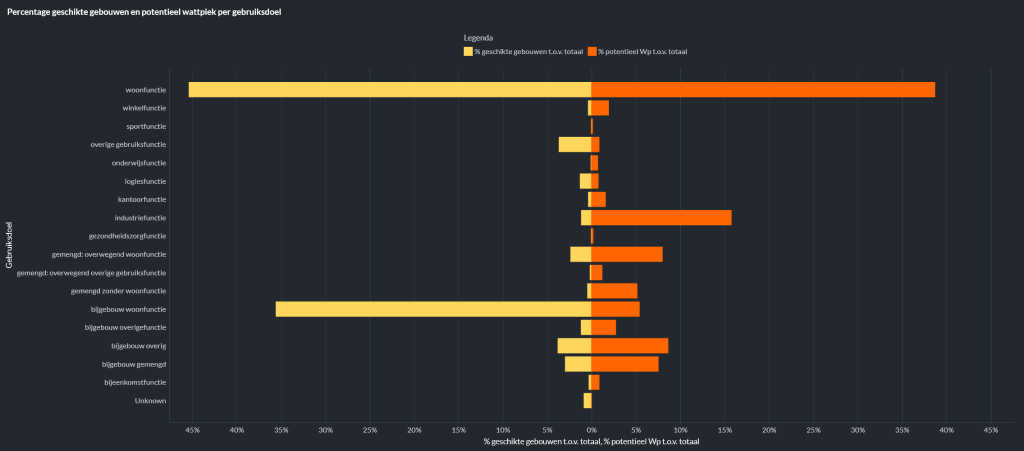Select the yellow Unknown bar
This screenshot has height=451, width=1024.
(587, 401)
